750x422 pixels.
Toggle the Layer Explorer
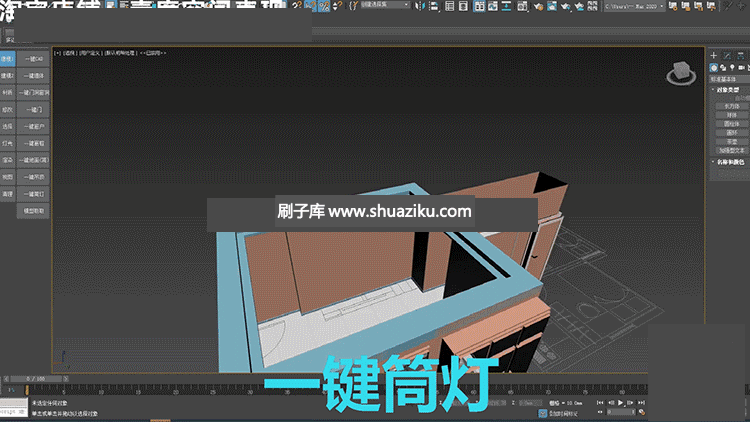click(463, 6)
